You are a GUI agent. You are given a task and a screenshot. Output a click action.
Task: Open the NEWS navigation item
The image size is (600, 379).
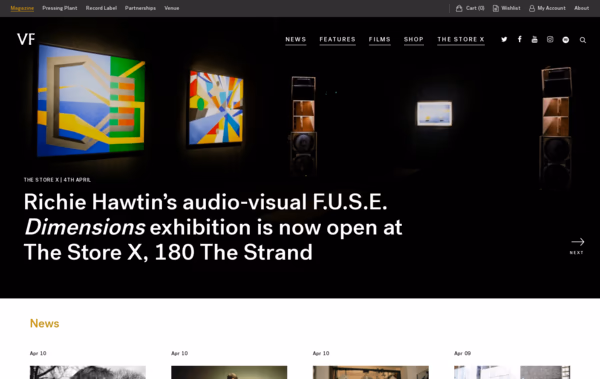click(x=296, y=39)
